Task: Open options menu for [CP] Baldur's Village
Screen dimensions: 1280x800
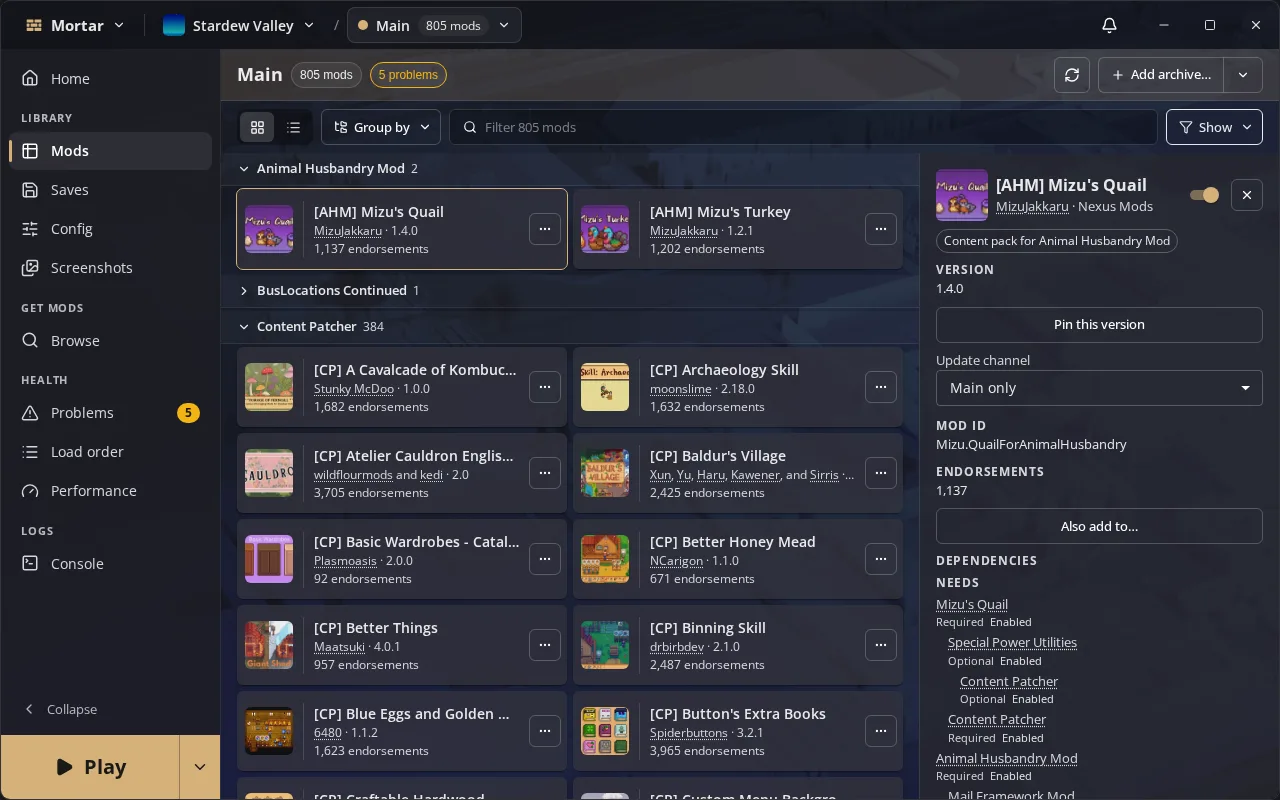Action: point(881,473)
